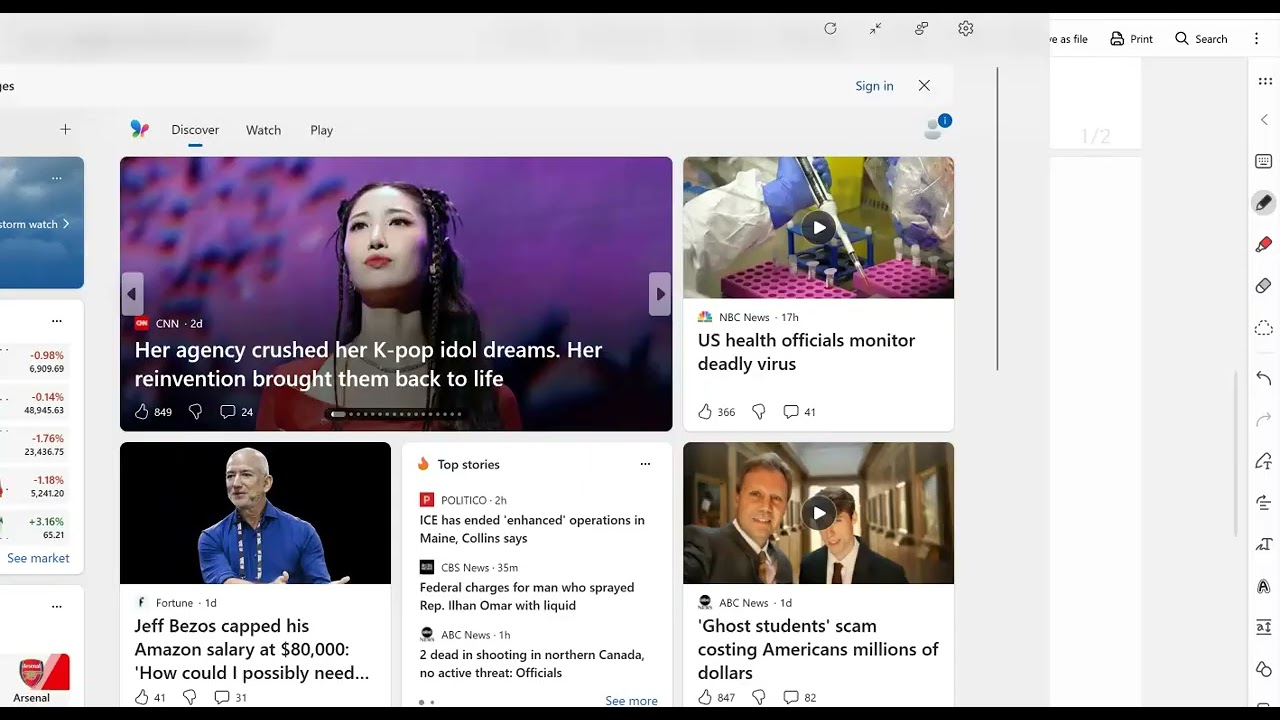
Task: Click the shrink-view arrows icon in widgets header
Action: (876, 29)
